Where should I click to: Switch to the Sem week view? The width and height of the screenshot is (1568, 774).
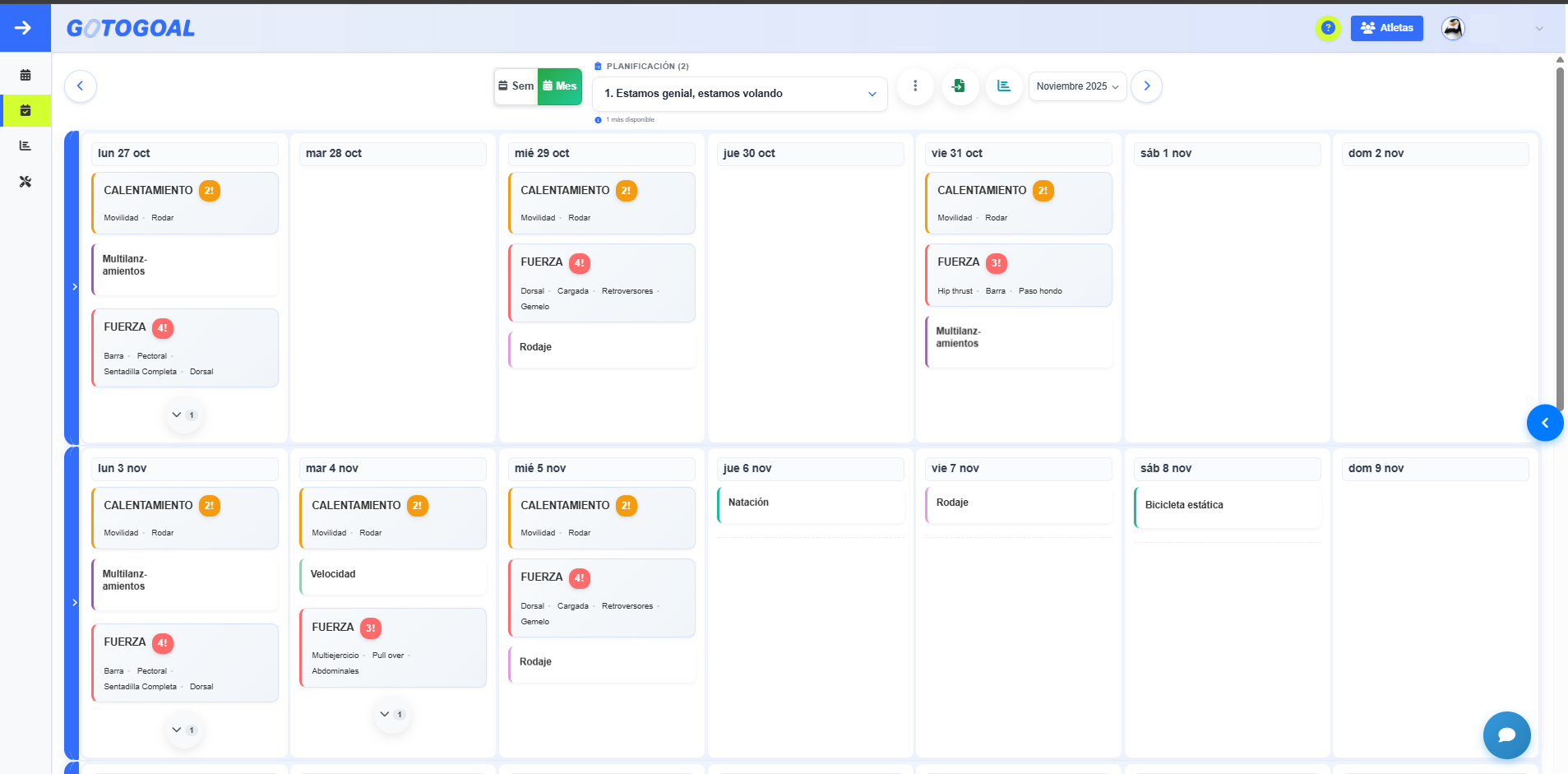coord(516,86)
